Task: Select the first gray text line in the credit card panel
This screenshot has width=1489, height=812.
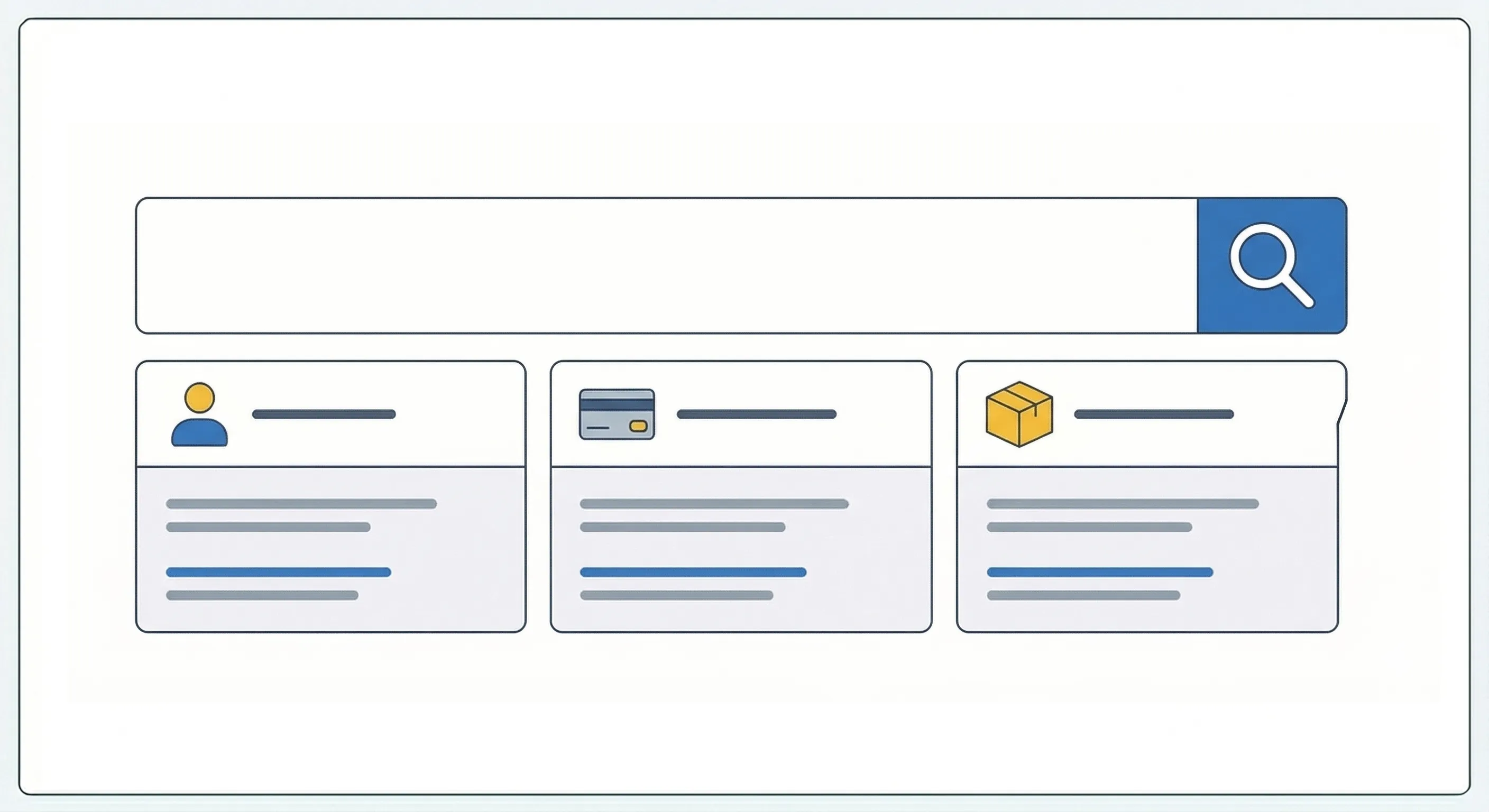Action: [714, 504]
